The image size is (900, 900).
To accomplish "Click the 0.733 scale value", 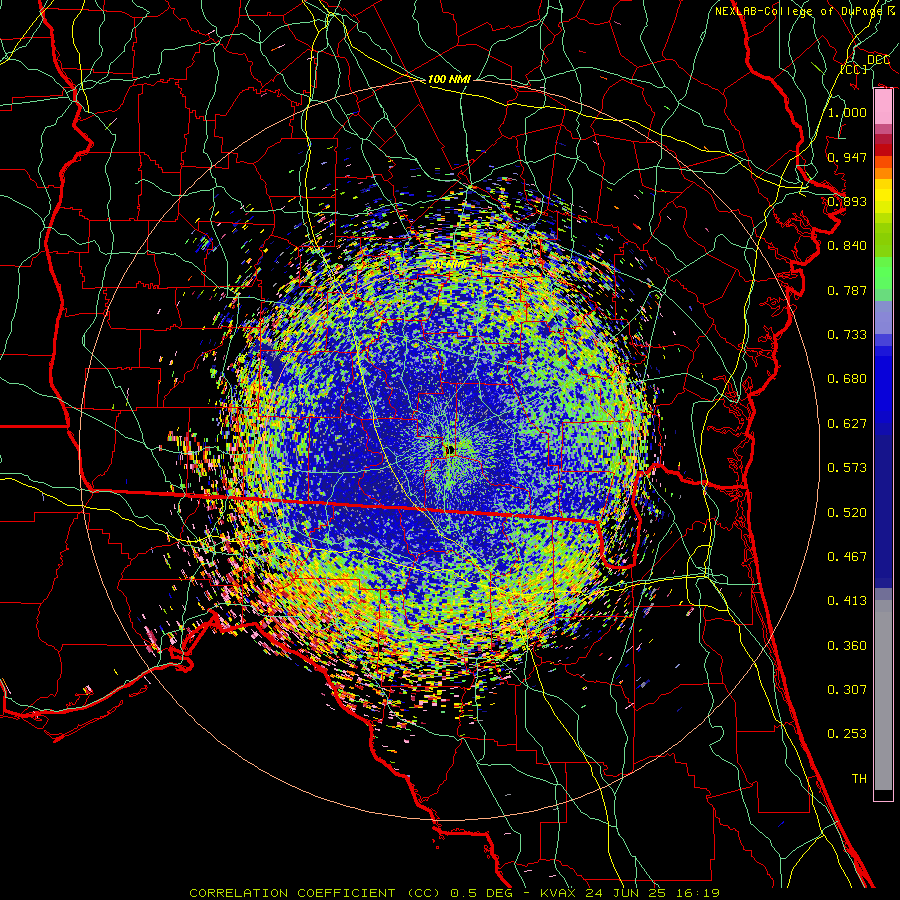I will tap(847, 335).
